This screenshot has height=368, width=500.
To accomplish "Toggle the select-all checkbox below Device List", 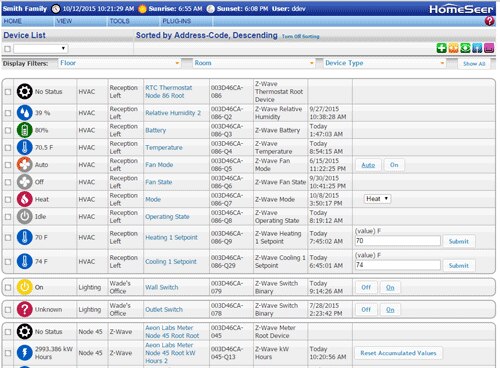I will 7,49.
